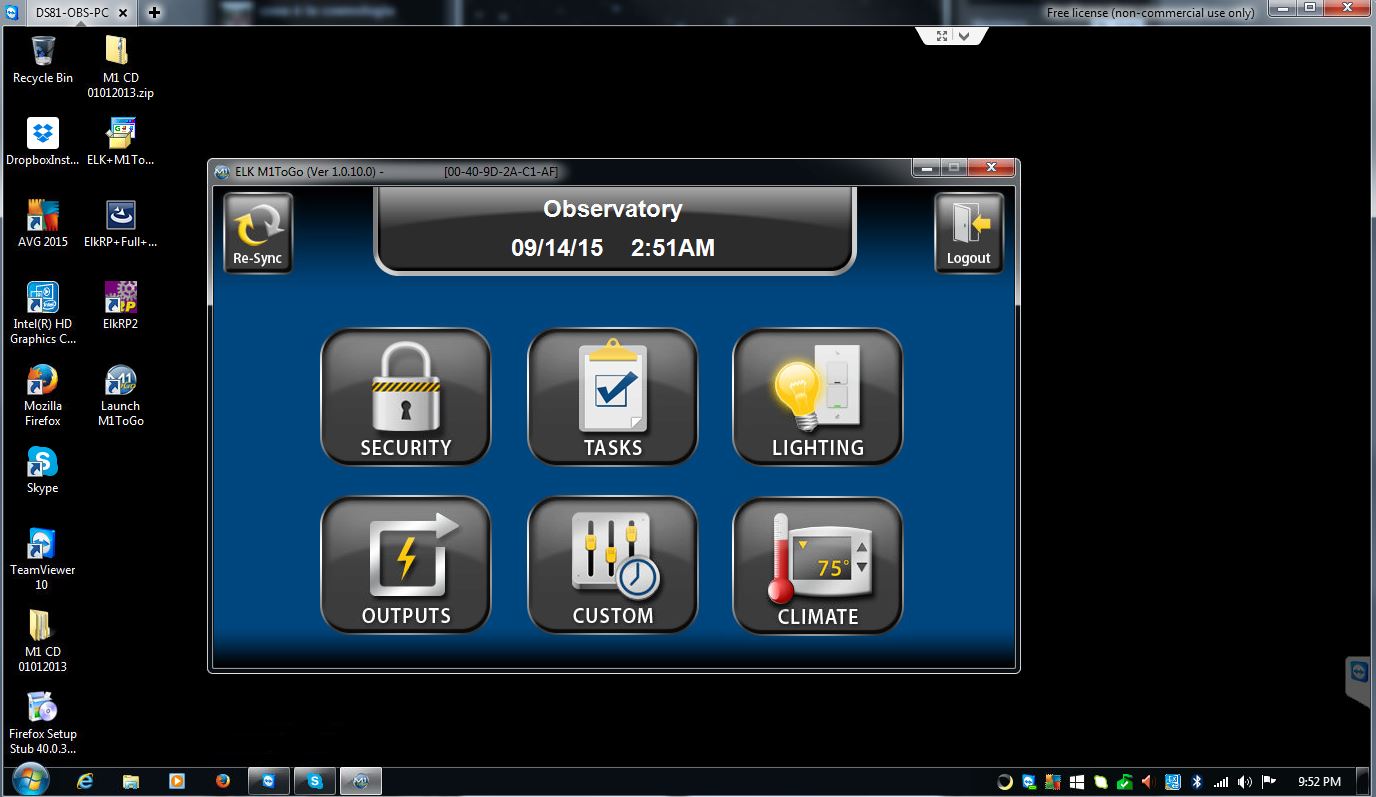
Task: Open the SECURITY panel
Action: 405,397
